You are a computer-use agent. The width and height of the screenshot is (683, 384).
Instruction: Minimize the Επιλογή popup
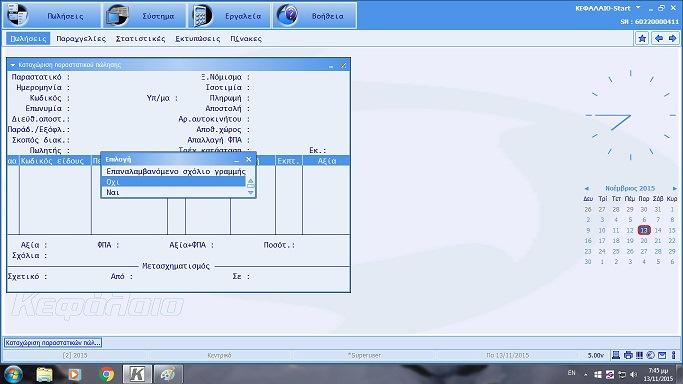[237, 160]
